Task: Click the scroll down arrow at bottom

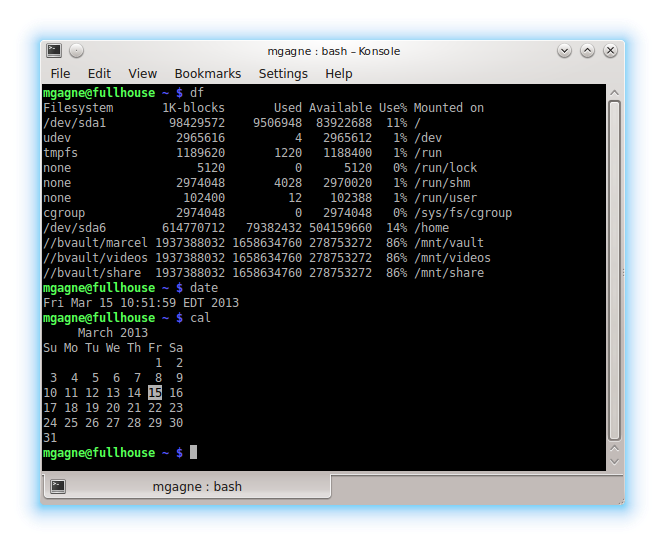Action: coord(615,462)
